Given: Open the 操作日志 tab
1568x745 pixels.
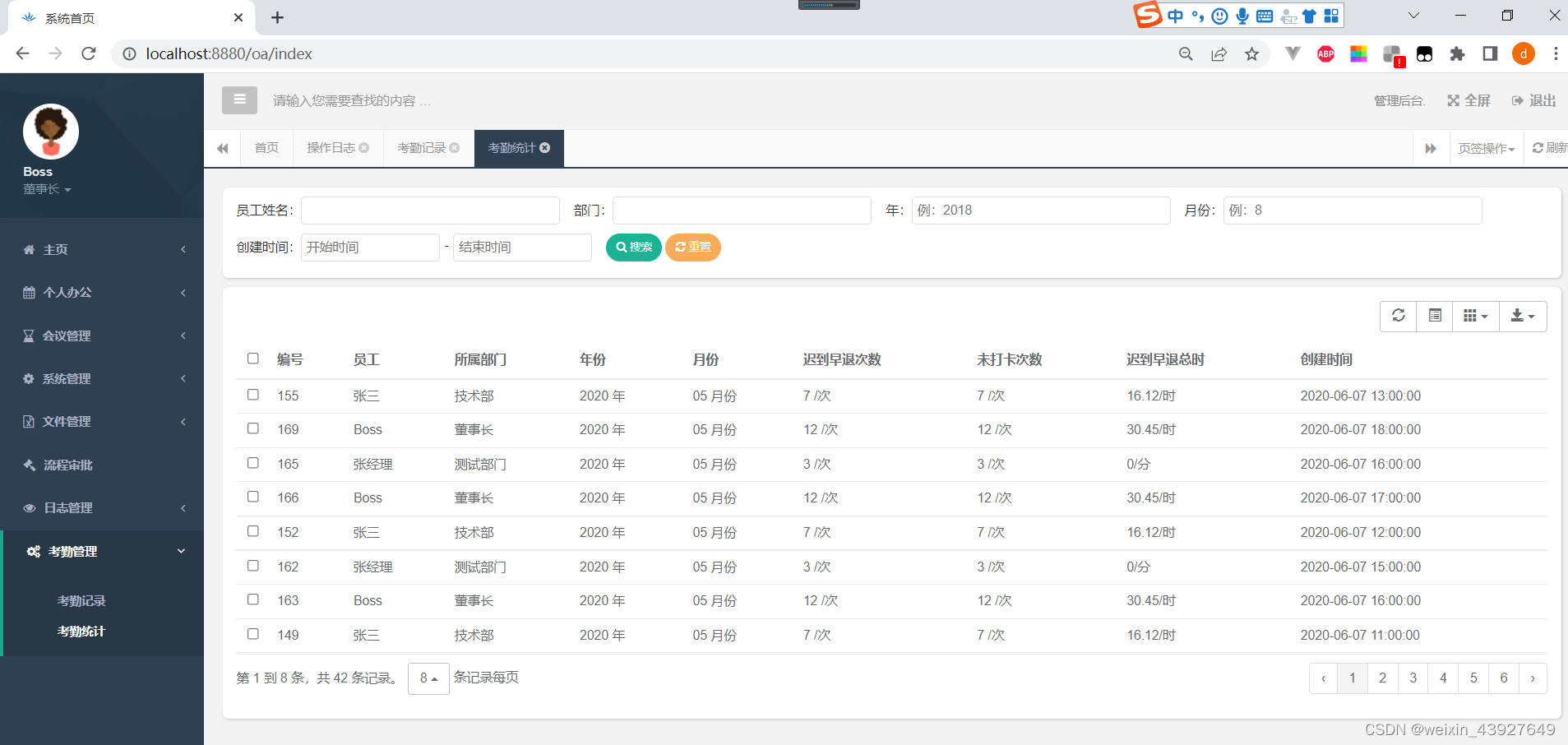Looking at the screenshot, I should click(331, 147).
